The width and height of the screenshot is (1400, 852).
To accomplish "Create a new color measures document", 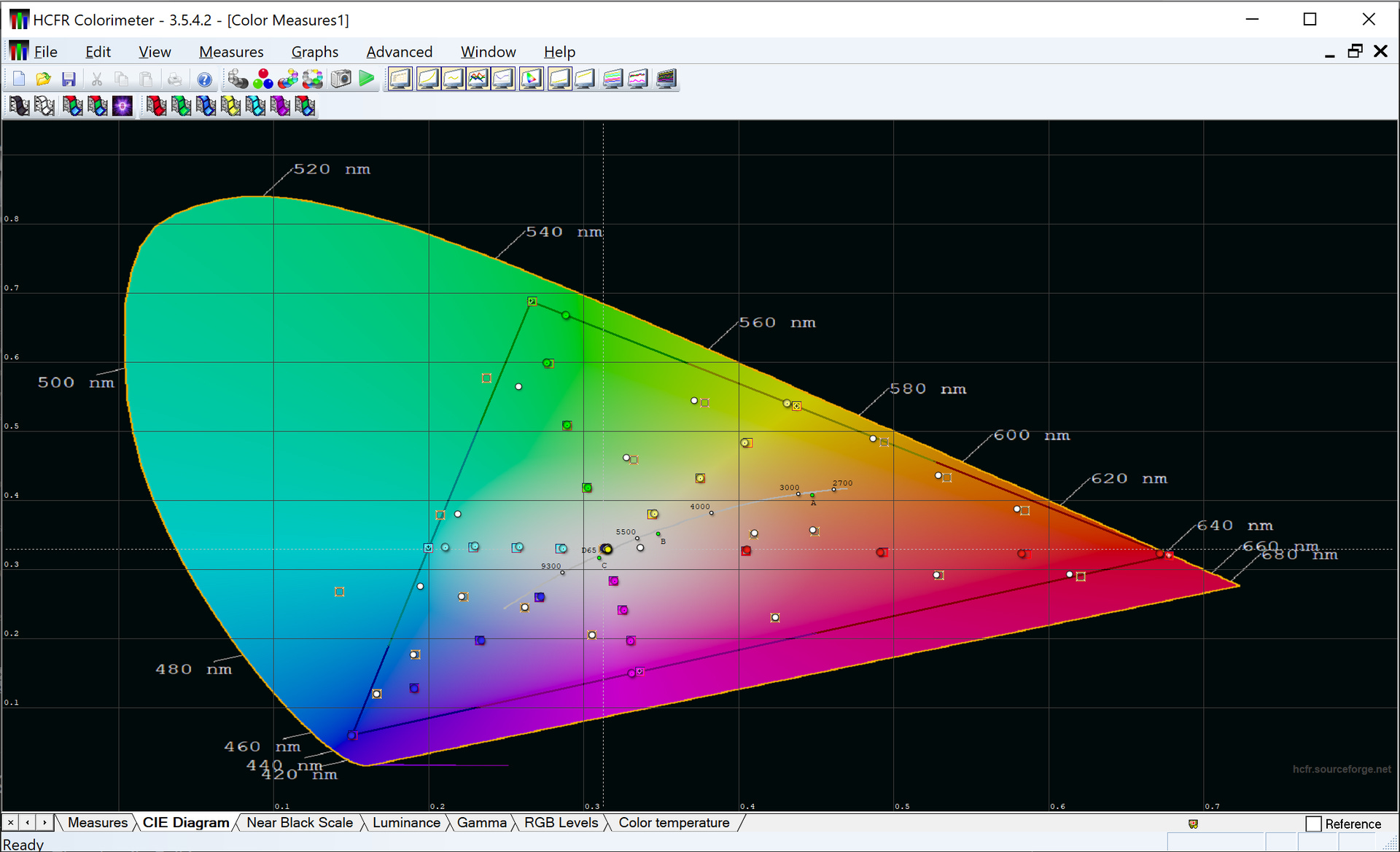I will click(x=19, y=79).
